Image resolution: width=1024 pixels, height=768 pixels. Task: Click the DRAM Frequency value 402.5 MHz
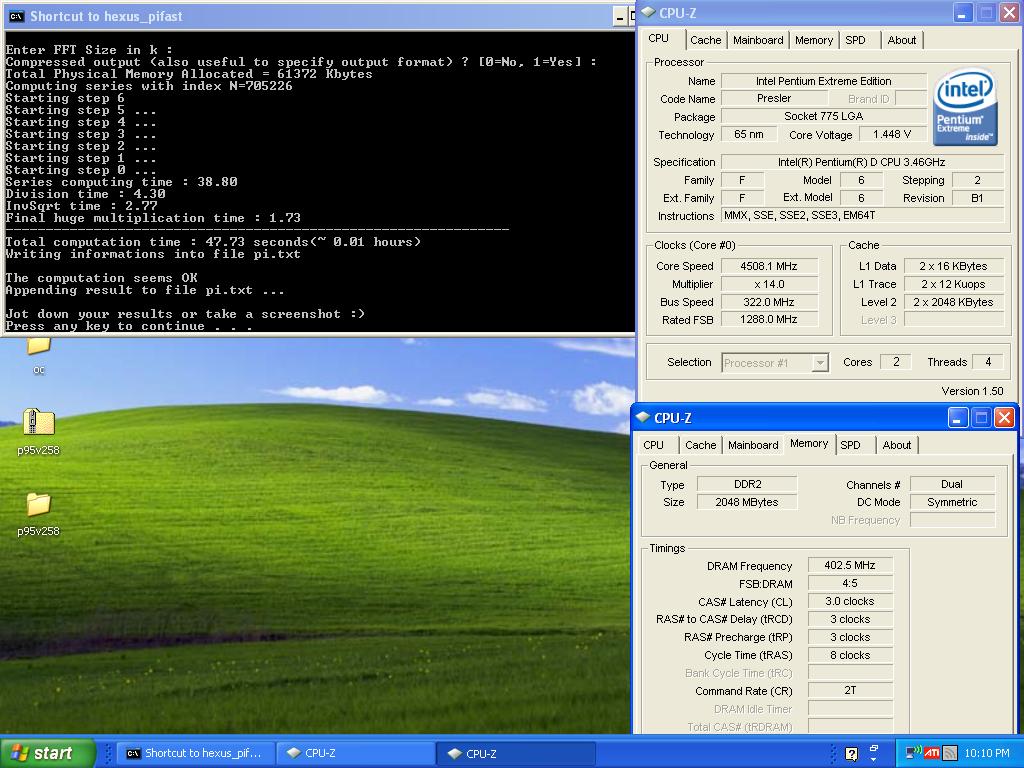point(850,566)
